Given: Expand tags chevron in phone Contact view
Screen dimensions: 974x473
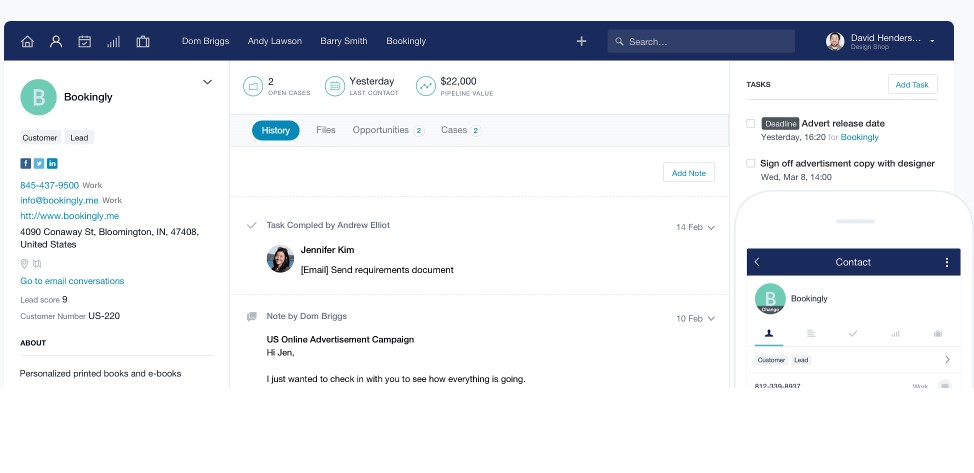Looking at the screenshot, I should point(947,360).
